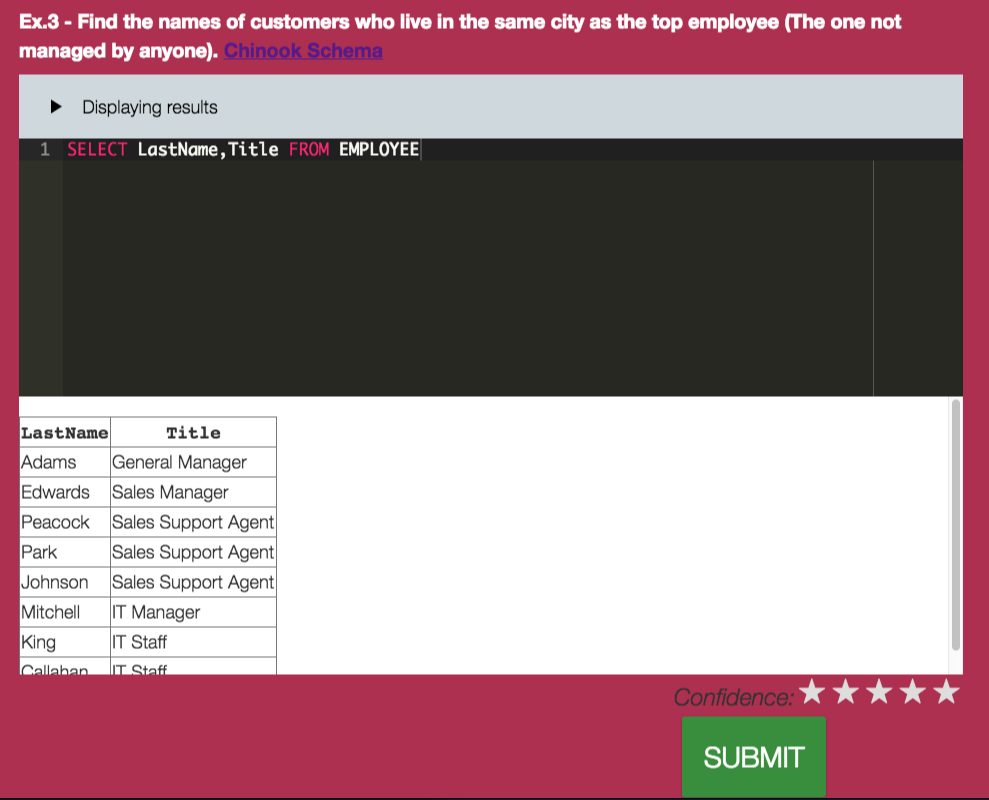989x800 pixels.
Task: Set confidence to four stars
Action: point(913,692)
